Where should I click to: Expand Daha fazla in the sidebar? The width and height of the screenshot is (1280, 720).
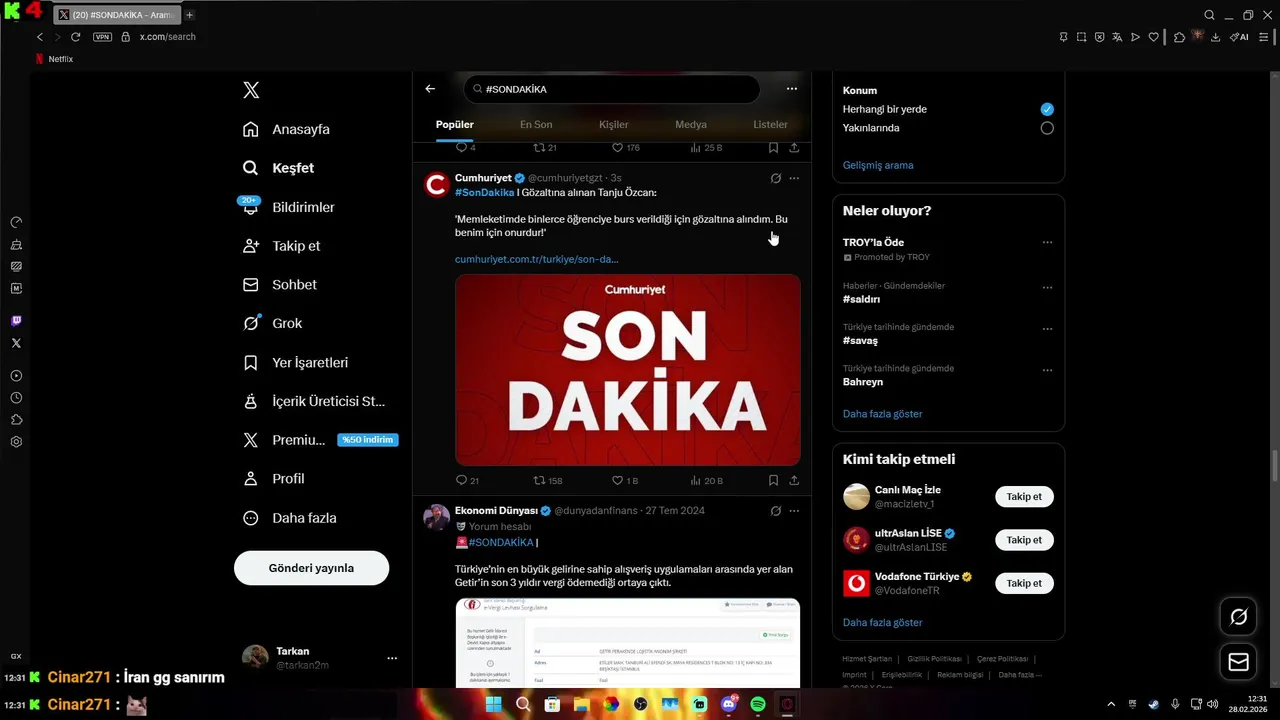point(290,518)
